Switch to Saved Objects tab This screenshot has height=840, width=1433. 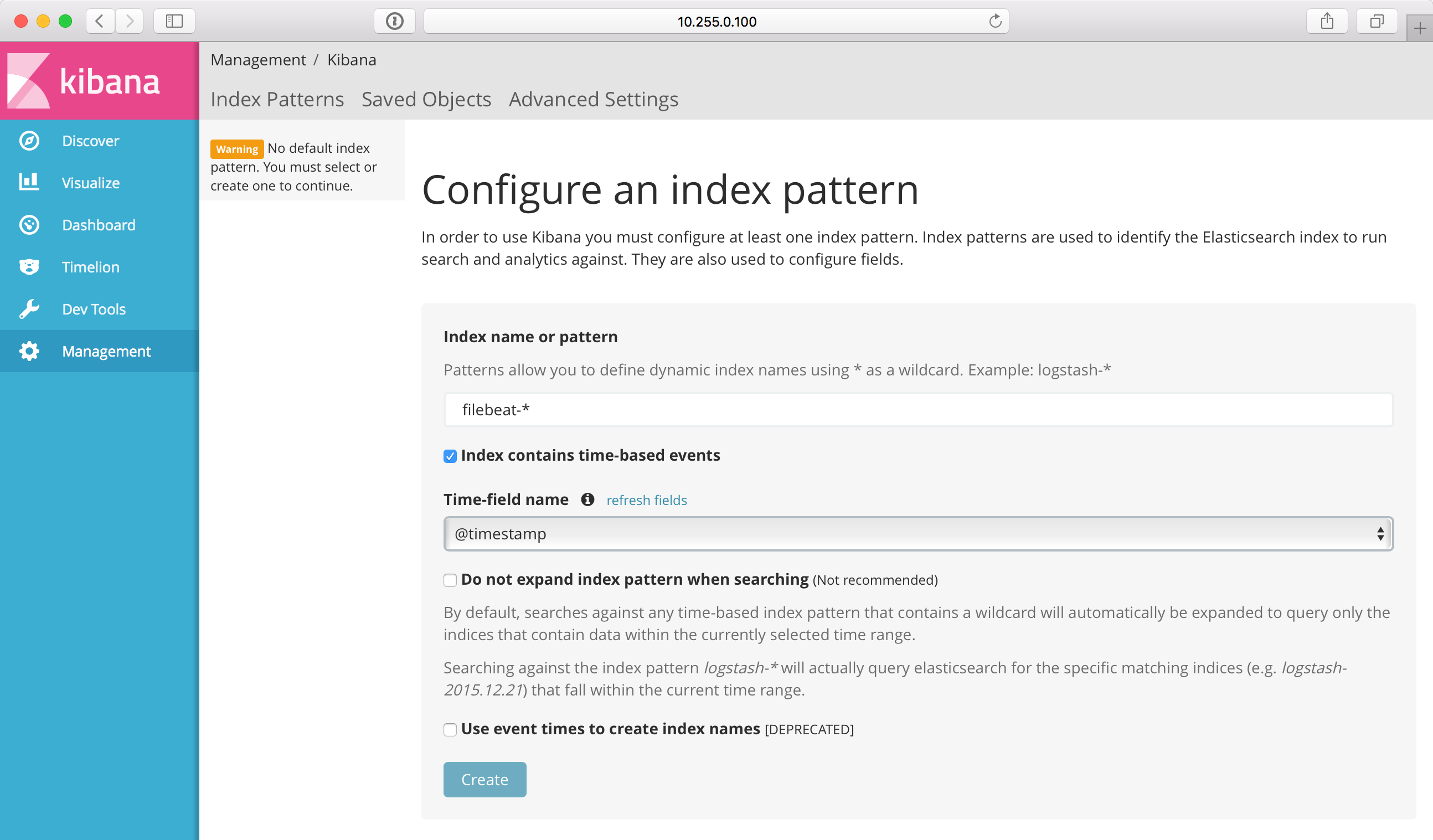click(426, 99)
